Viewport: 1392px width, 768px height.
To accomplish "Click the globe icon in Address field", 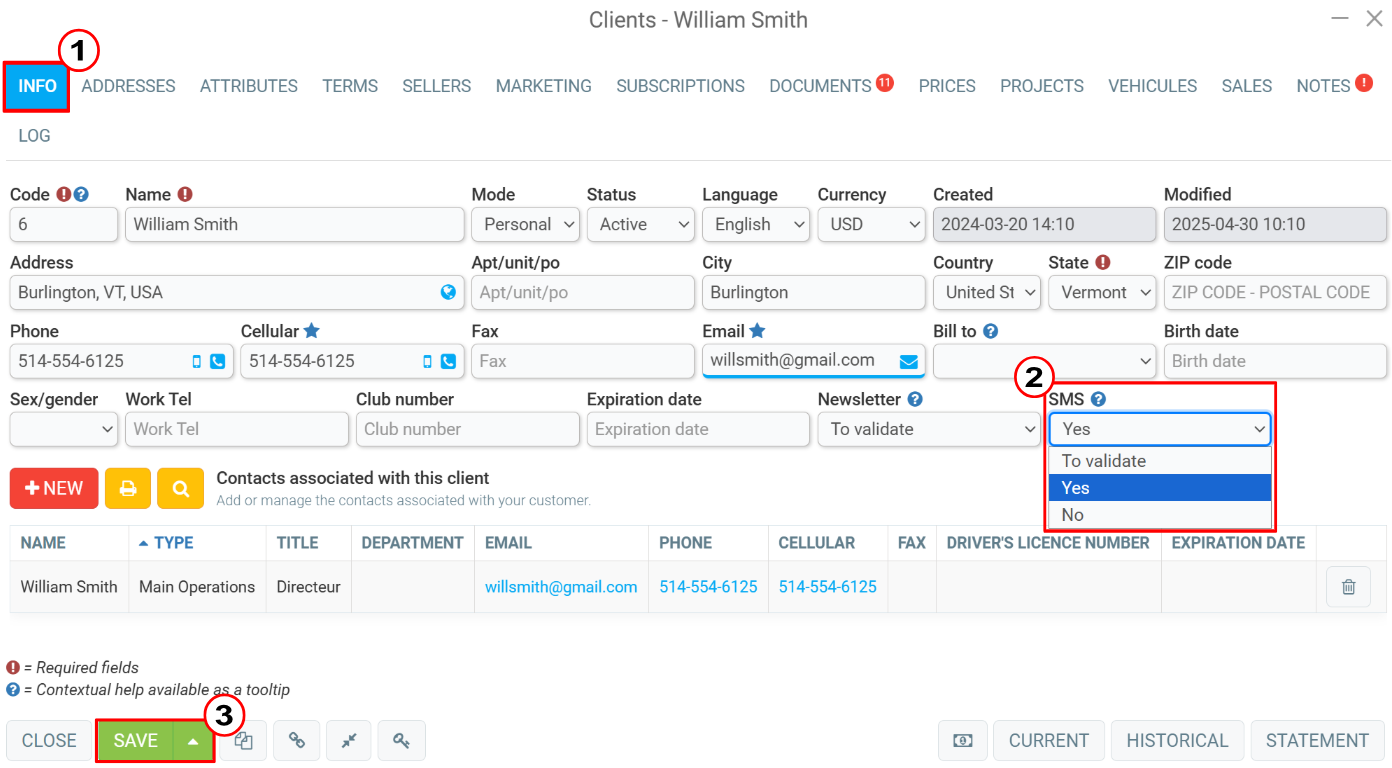I will pyautogui.click(x=448, y=292).
